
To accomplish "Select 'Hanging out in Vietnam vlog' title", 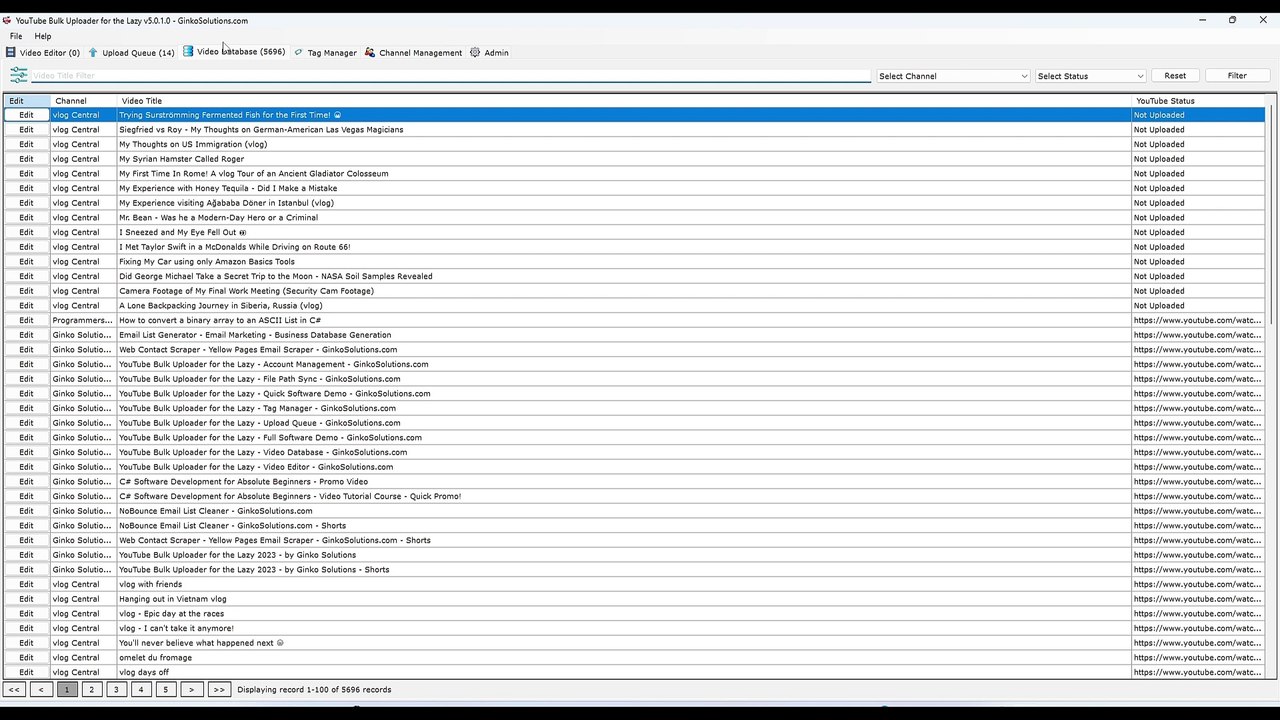I will (172, 599).
